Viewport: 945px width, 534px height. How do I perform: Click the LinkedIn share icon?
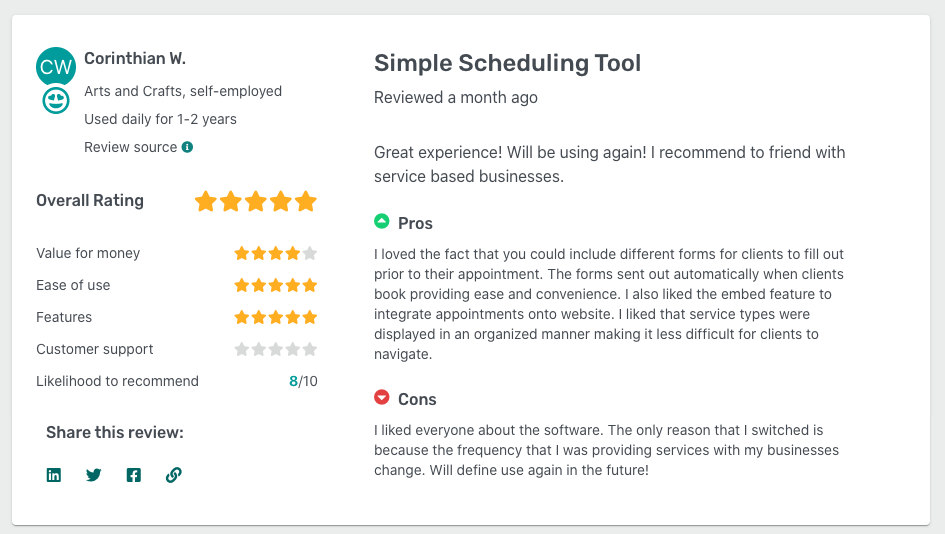tap(54, 475)
